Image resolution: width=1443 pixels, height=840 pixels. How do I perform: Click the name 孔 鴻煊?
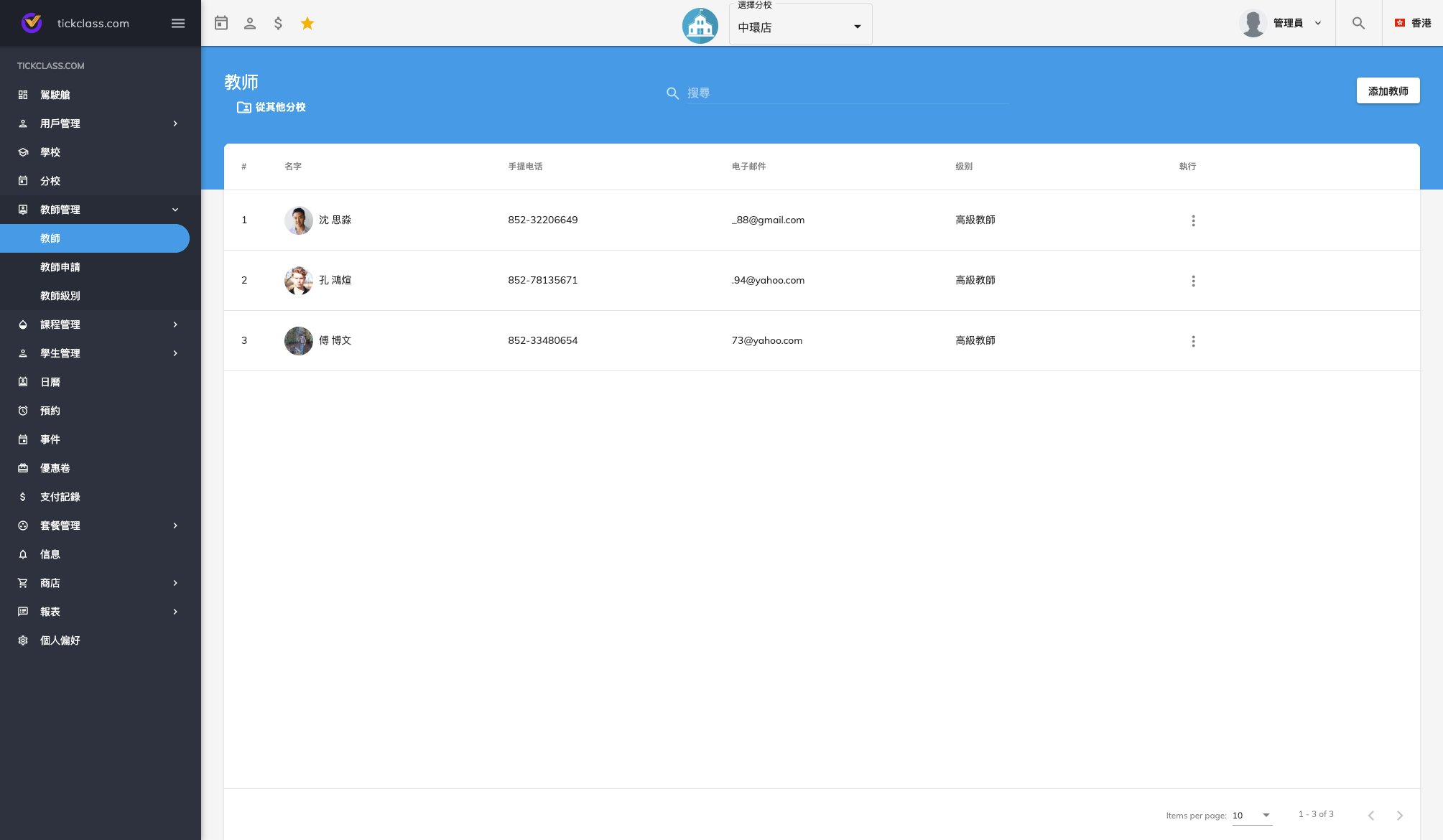pos(335,280)
